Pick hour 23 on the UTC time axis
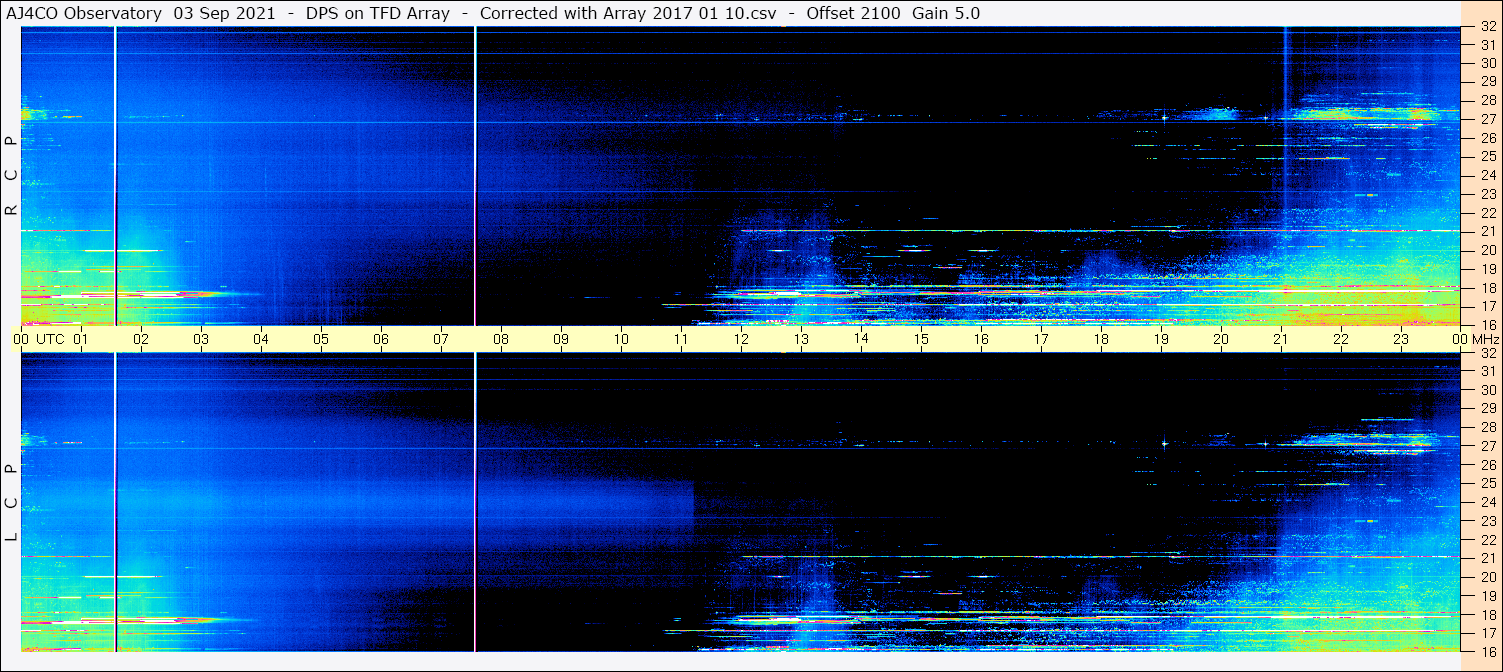1503x672 pixels. [1401, 339]
